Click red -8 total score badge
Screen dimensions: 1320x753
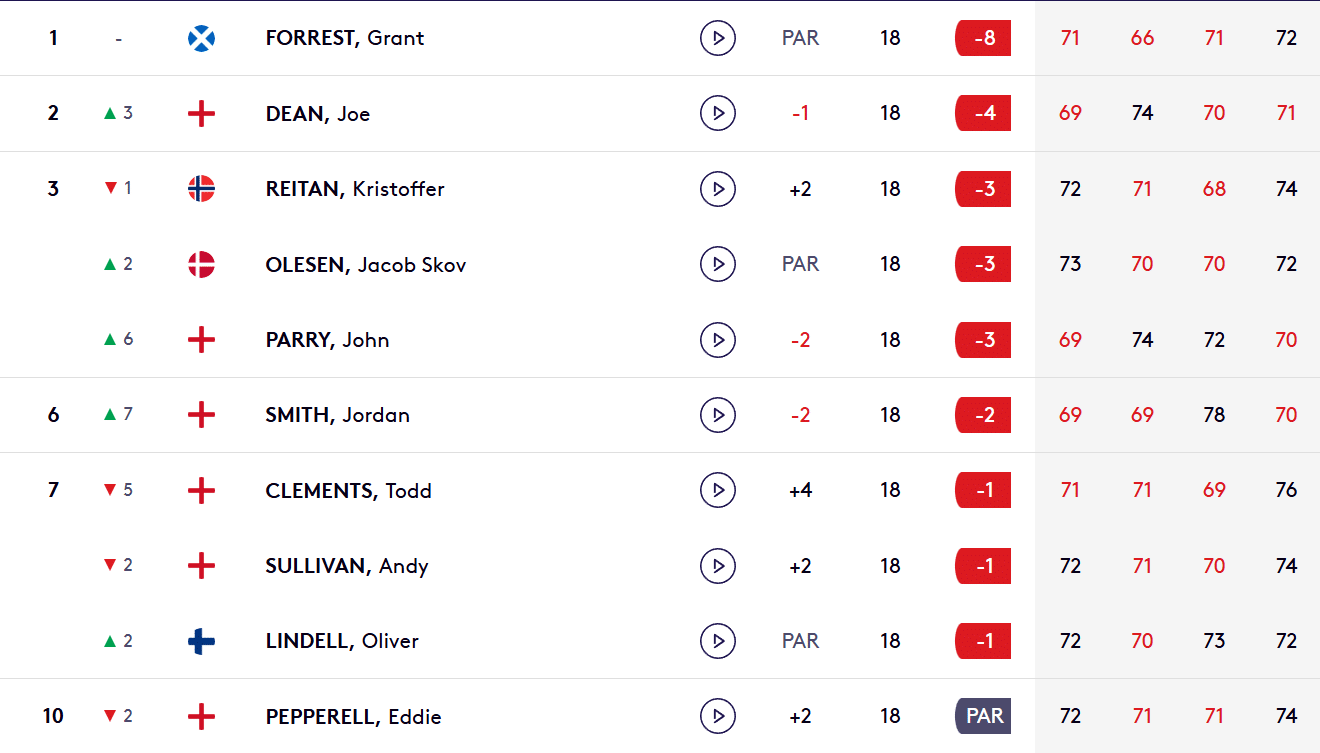[983, 38]
